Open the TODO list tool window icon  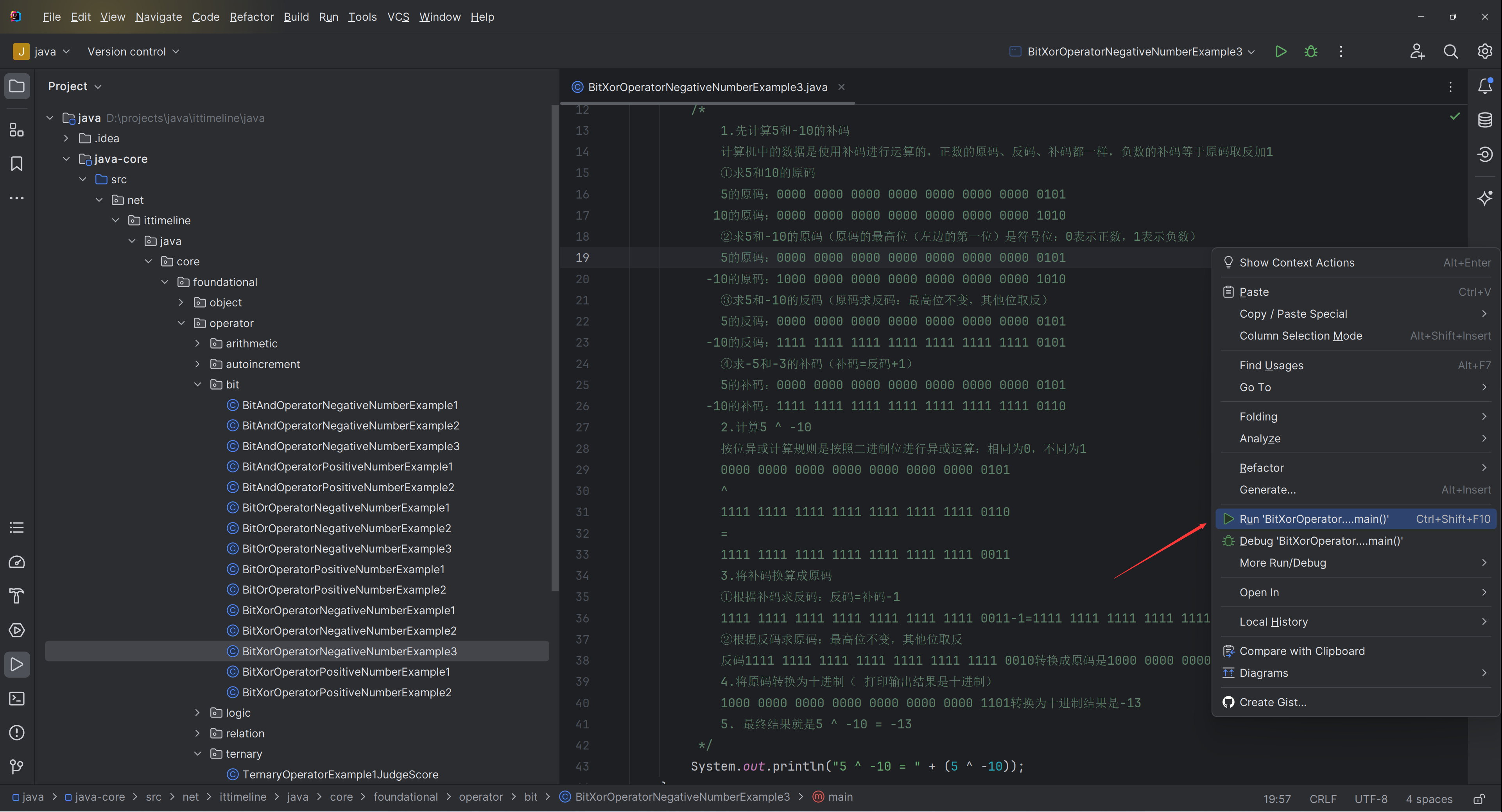pos(17,528)
